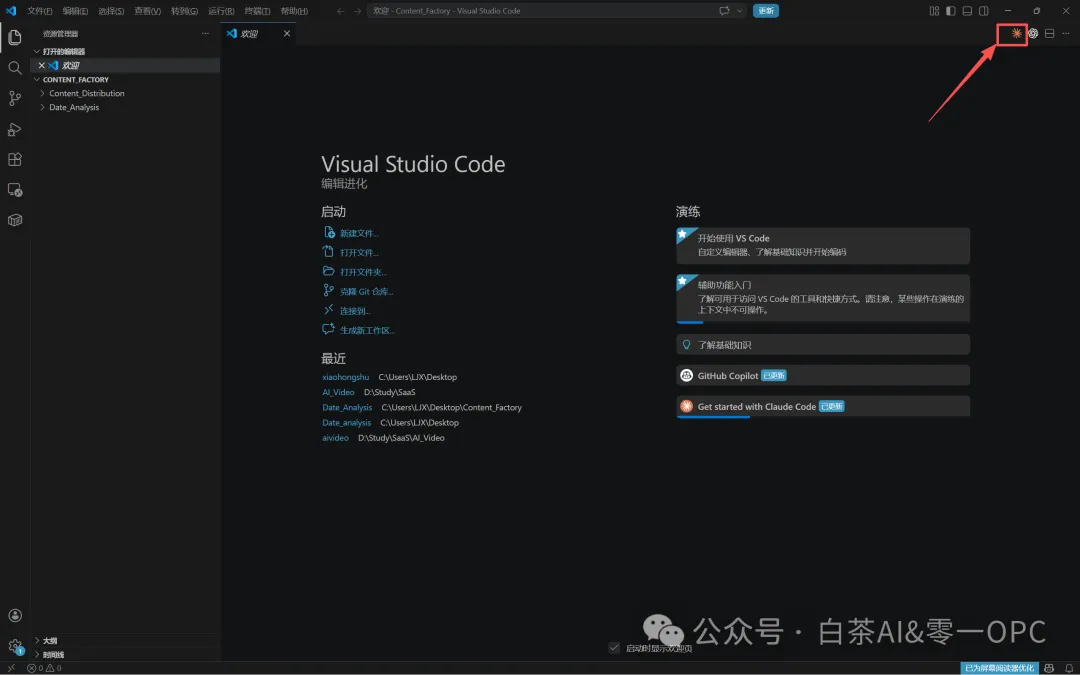Image resolution: width=1080 pixels, height=675 pixels.
Task: Toggle the bottom panel layout button
Action: pos(967,11)
